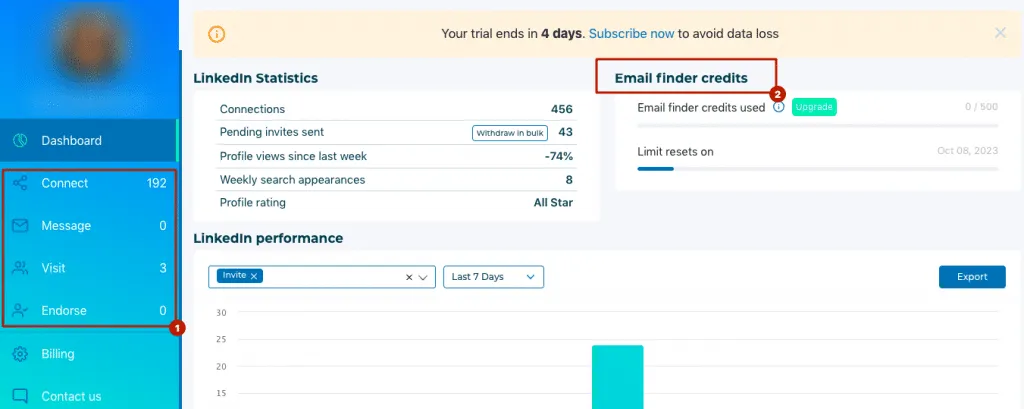Open the Last 7 Days dropdown

494,277
